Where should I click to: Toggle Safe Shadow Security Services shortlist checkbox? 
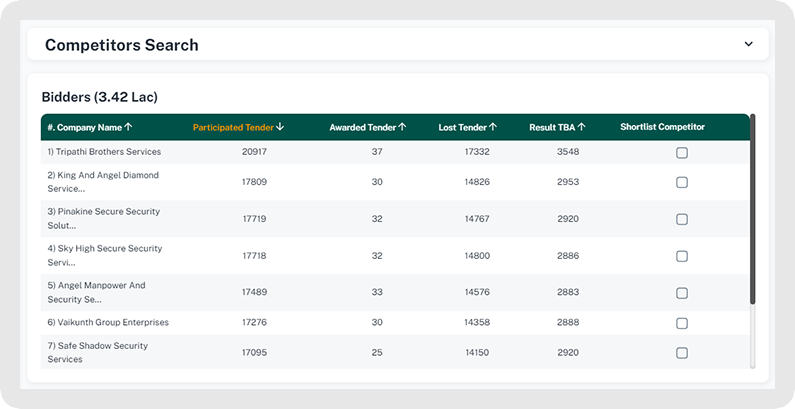682,353
